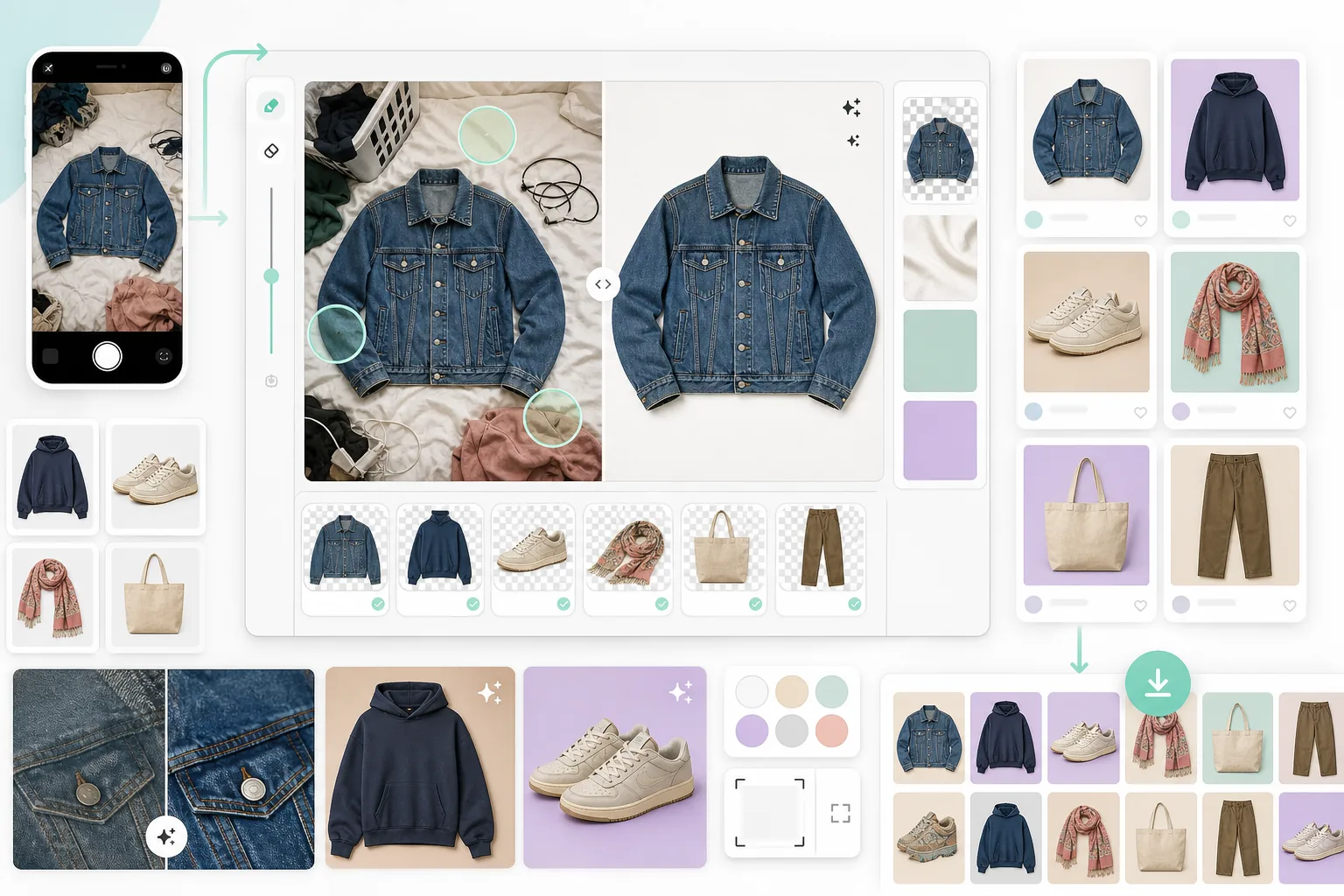1344x896 pixels.
Task: Click the large sparkle icon on the cleaned jacket preview
Action: click(x=851, y=108)
